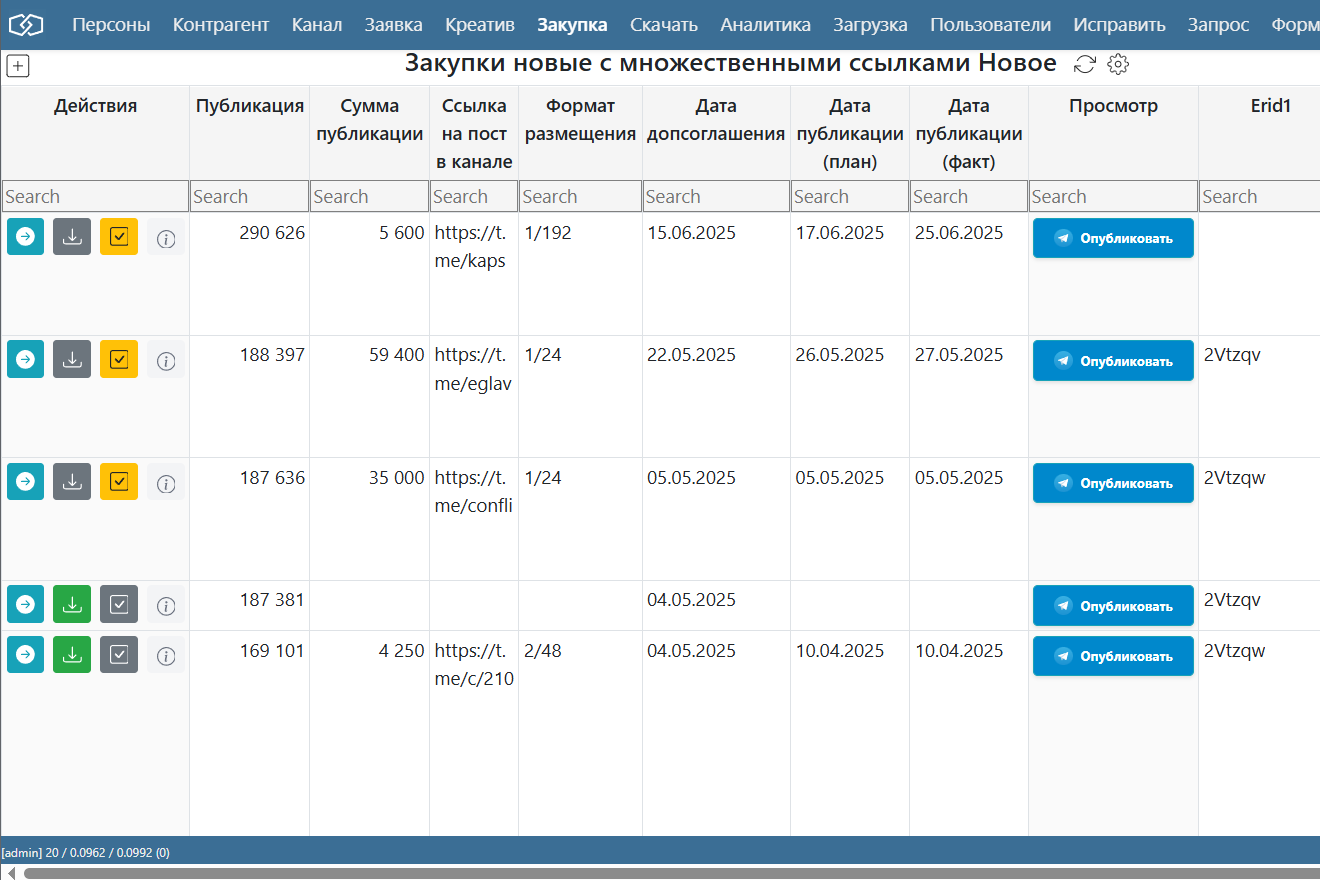Navigate to Аналитика
This screenshot has width=1320, height=880.
pos(766,25)
